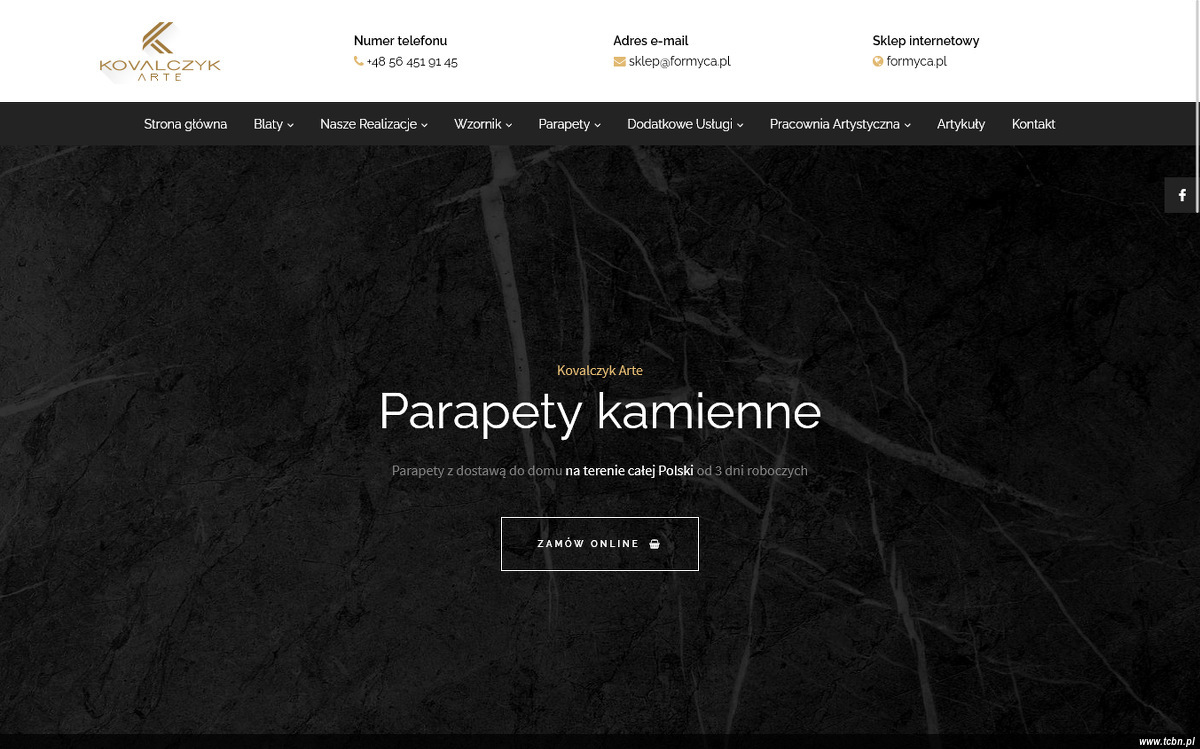Image resolution: width=1200 pixels, height=749 pixels.
Task: Click the sklep@formyca.pl email link
Action: click(680, 61)
